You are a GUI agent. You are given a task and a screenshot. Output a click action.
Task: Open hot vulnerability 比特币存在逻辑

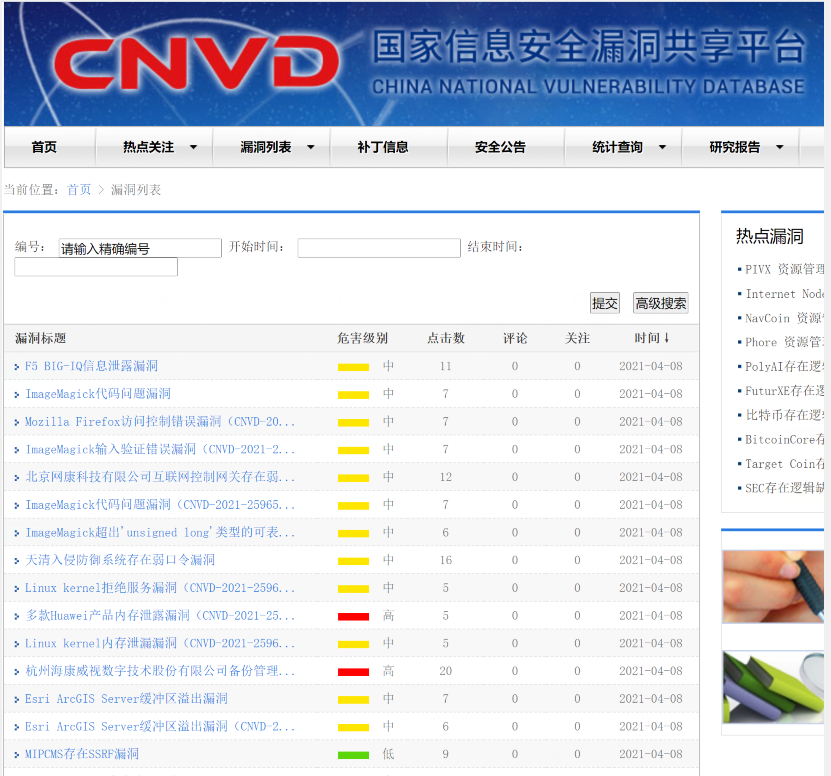tap(784, 415)
